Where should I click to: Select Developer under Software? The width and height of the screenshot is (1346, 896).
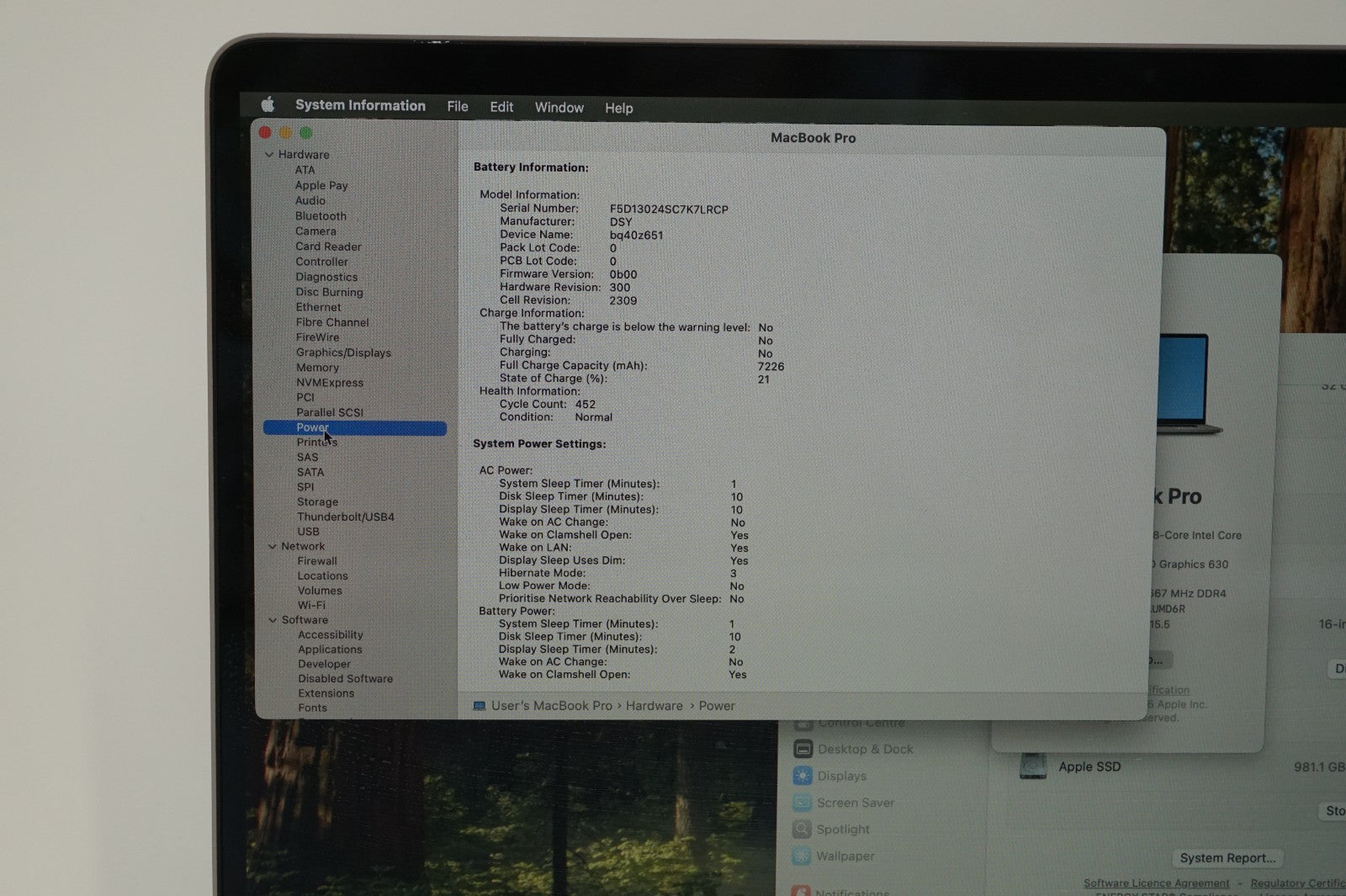[x=324, y=665]
